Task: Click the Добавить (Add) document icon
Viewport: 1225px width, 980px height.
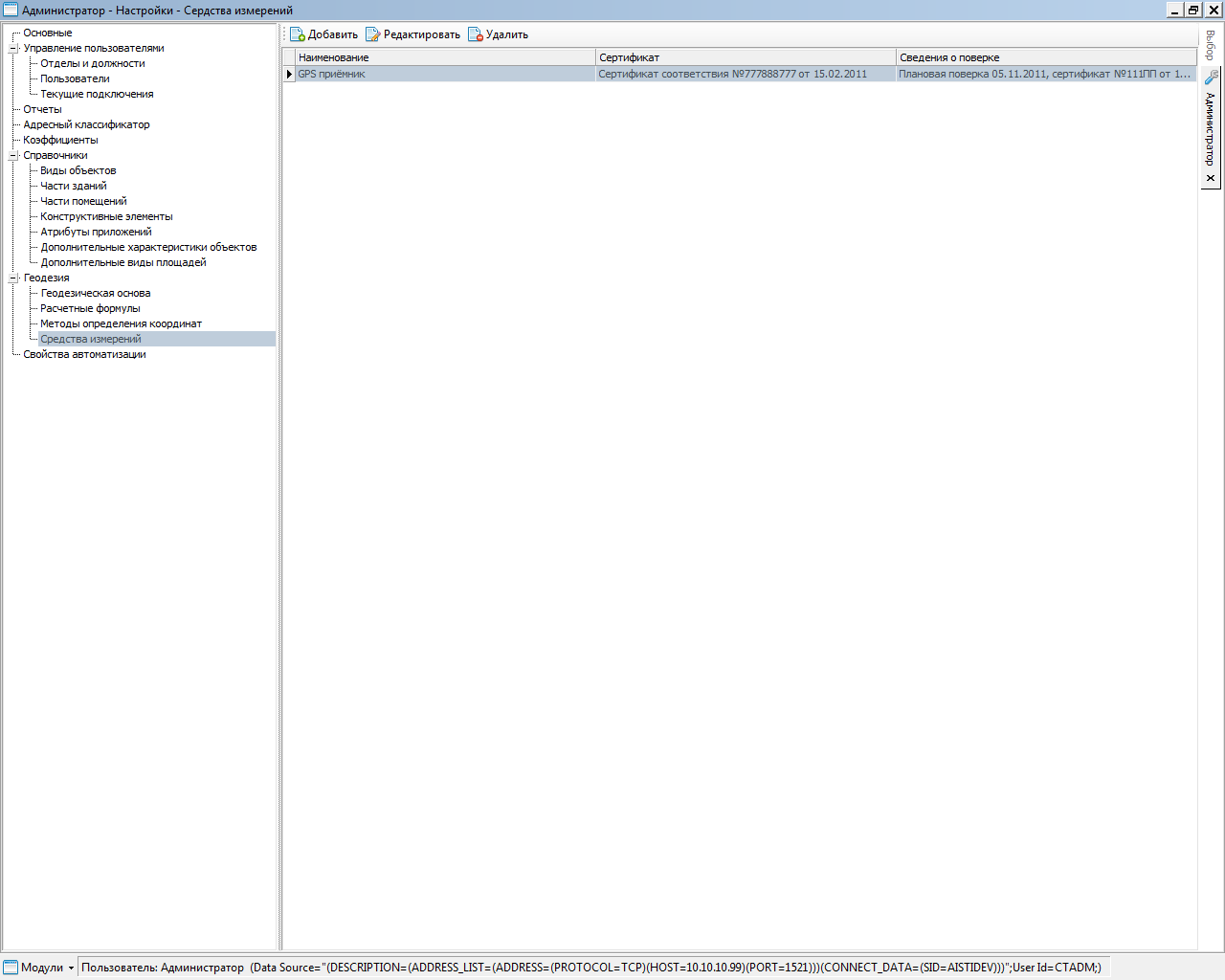Action: [297, 34]
